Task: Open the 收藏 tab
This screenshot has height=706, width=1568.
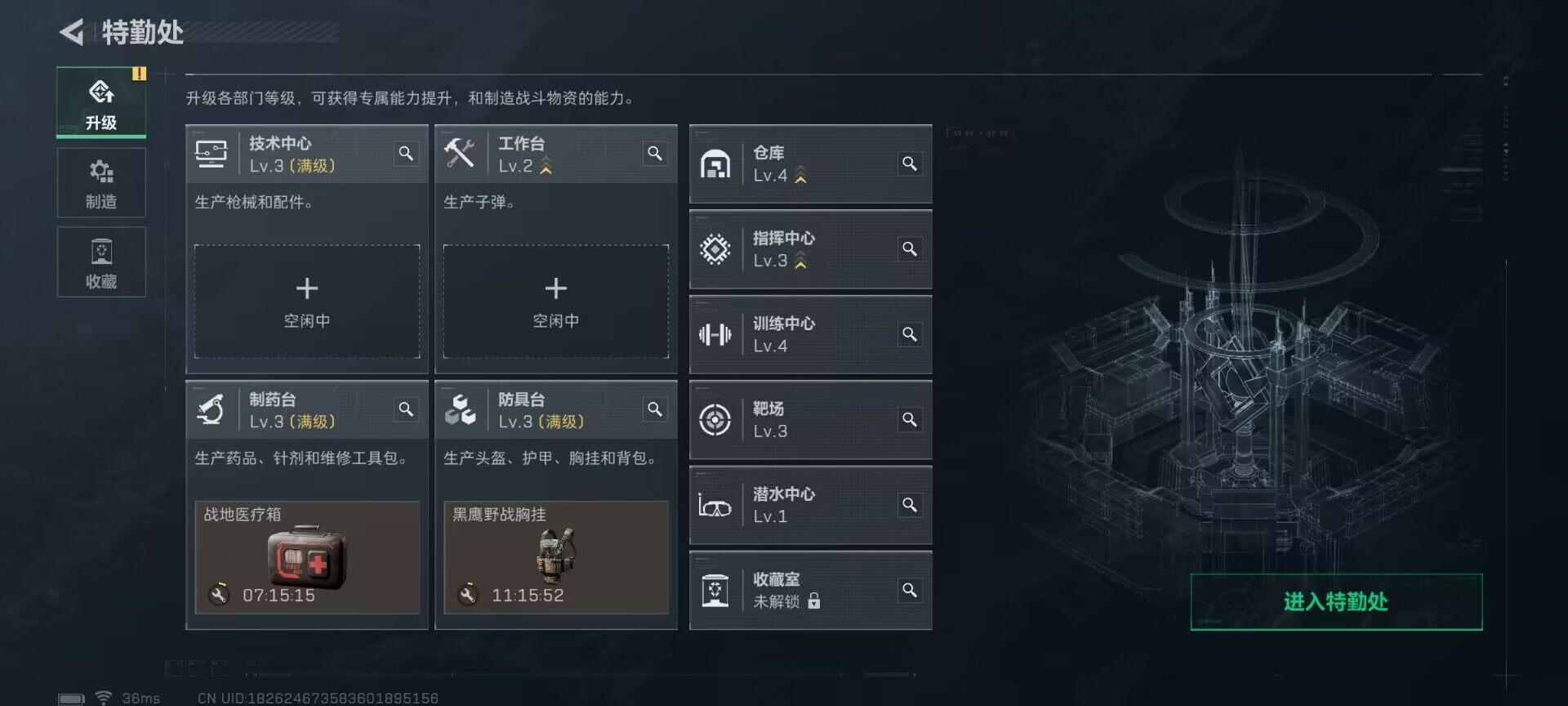Action: [x=101, y=262]
